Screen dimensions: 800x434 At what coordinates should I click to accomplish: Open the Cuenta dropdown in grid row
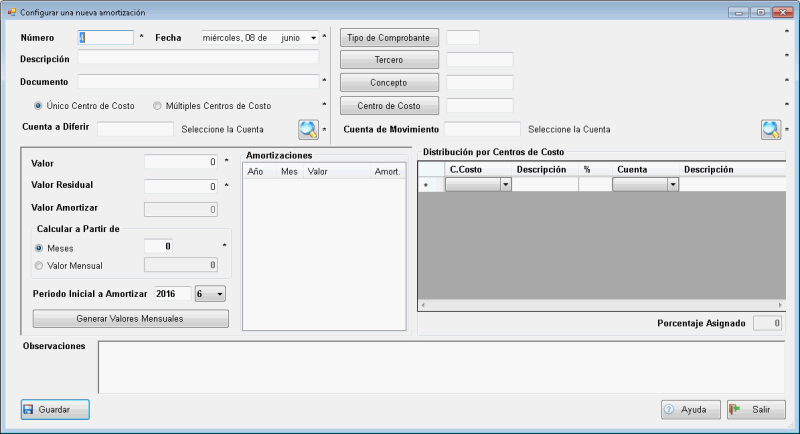click(x=672, y=185)
